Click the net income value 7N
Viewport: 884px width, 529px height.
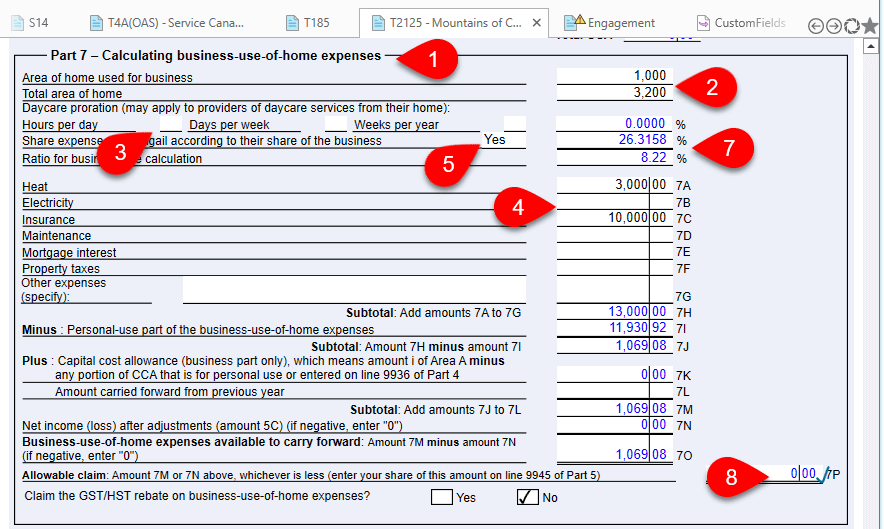coord(653,425)
